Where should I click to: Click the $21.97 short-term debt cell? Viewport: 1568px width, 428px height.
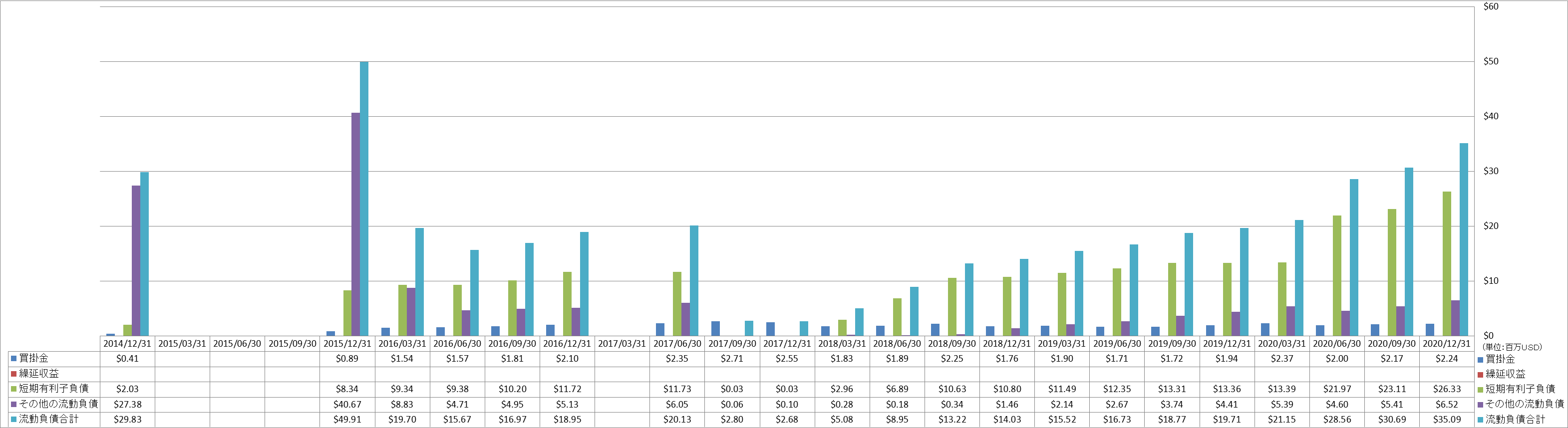pyautogui.click(x=1337, y=389)
